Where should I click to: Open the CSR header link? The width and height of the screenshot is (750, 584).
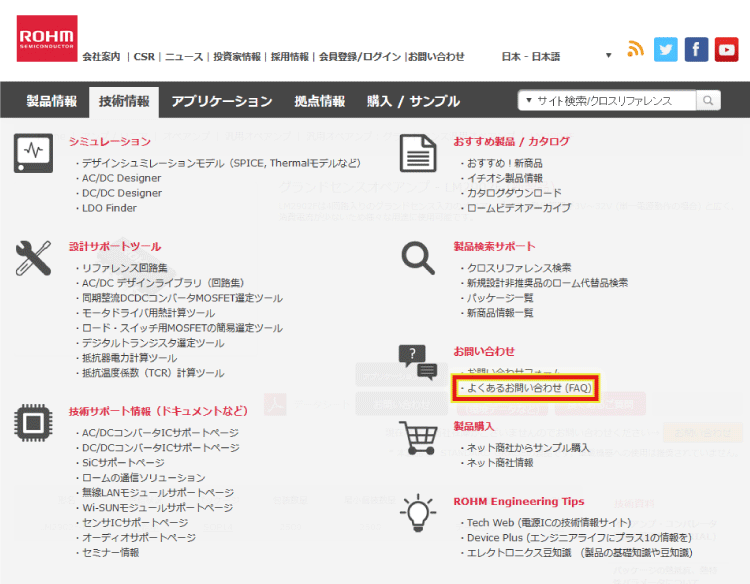tap(144, 56)
